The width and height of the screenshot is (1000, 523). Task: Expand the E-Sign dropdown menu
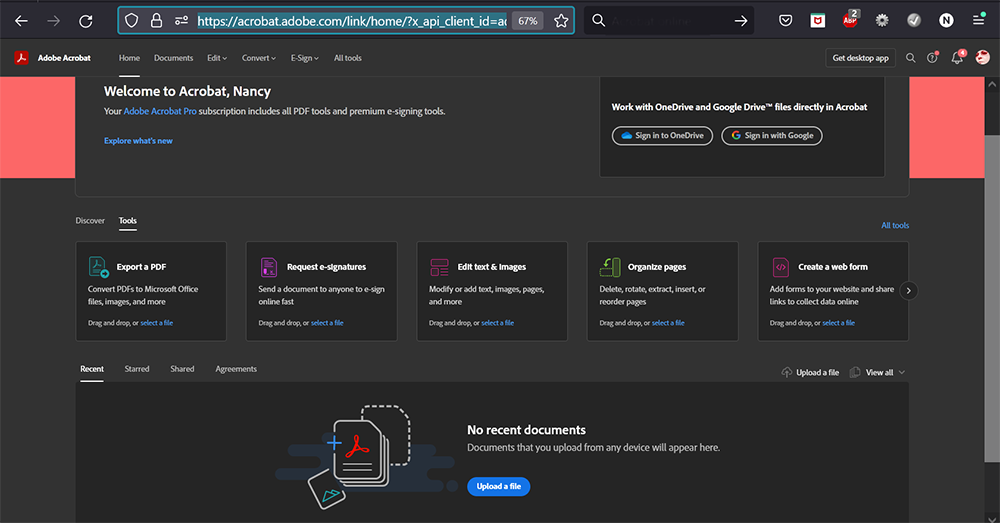pyautogui.click(x=305, y=58)
